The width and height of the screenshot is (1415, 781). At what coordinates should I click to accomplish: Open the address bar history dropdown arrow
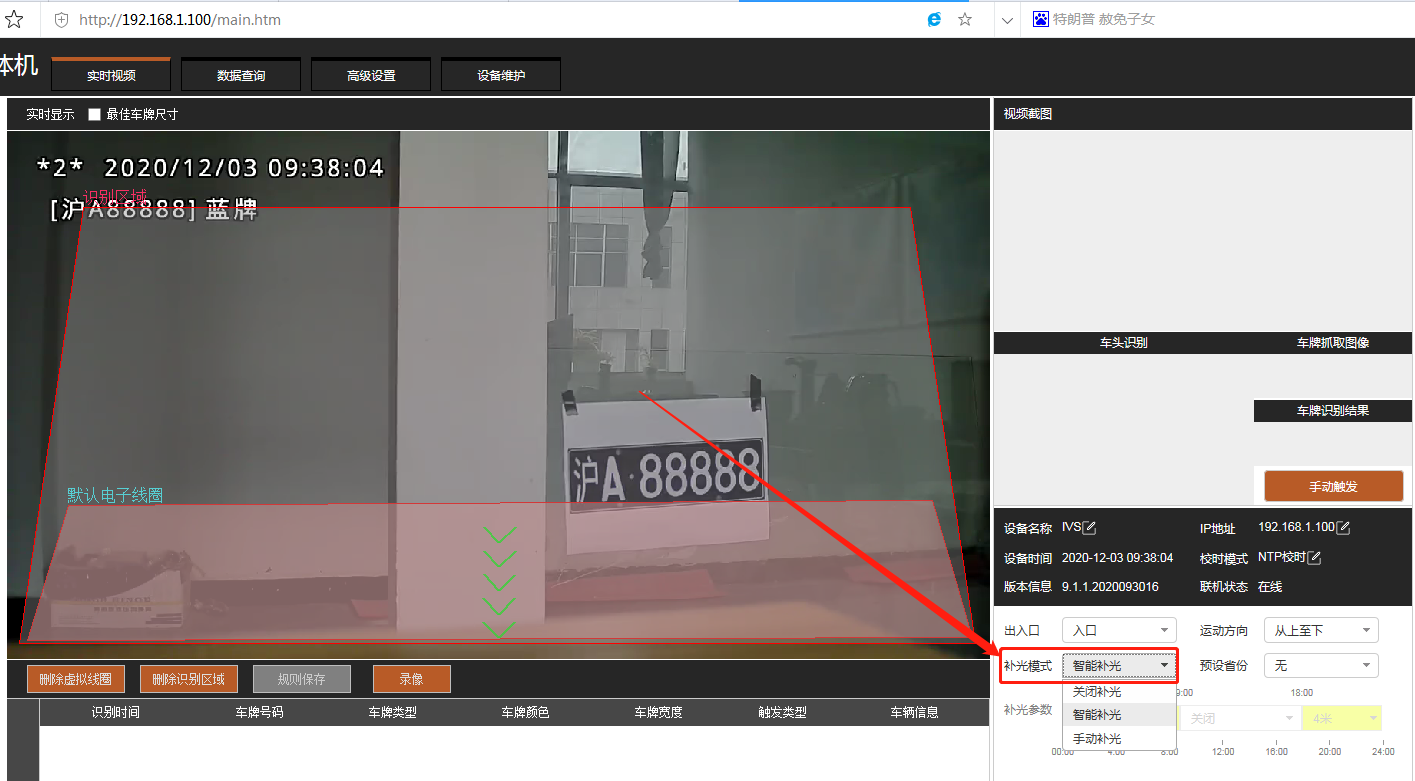pyautogui.click(x=1006, y=20)
